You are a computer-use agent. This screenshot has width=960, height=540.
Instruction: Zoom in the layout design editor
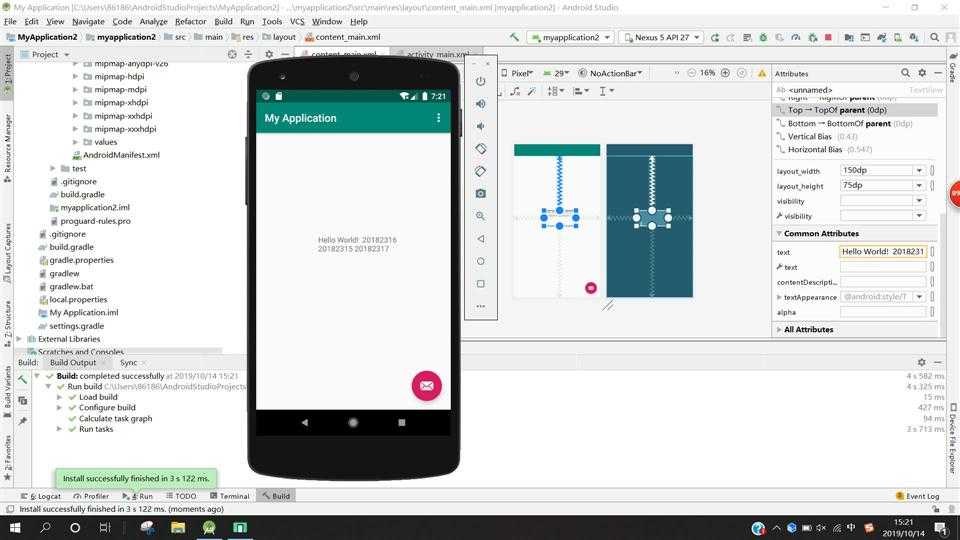pos(725,73)
